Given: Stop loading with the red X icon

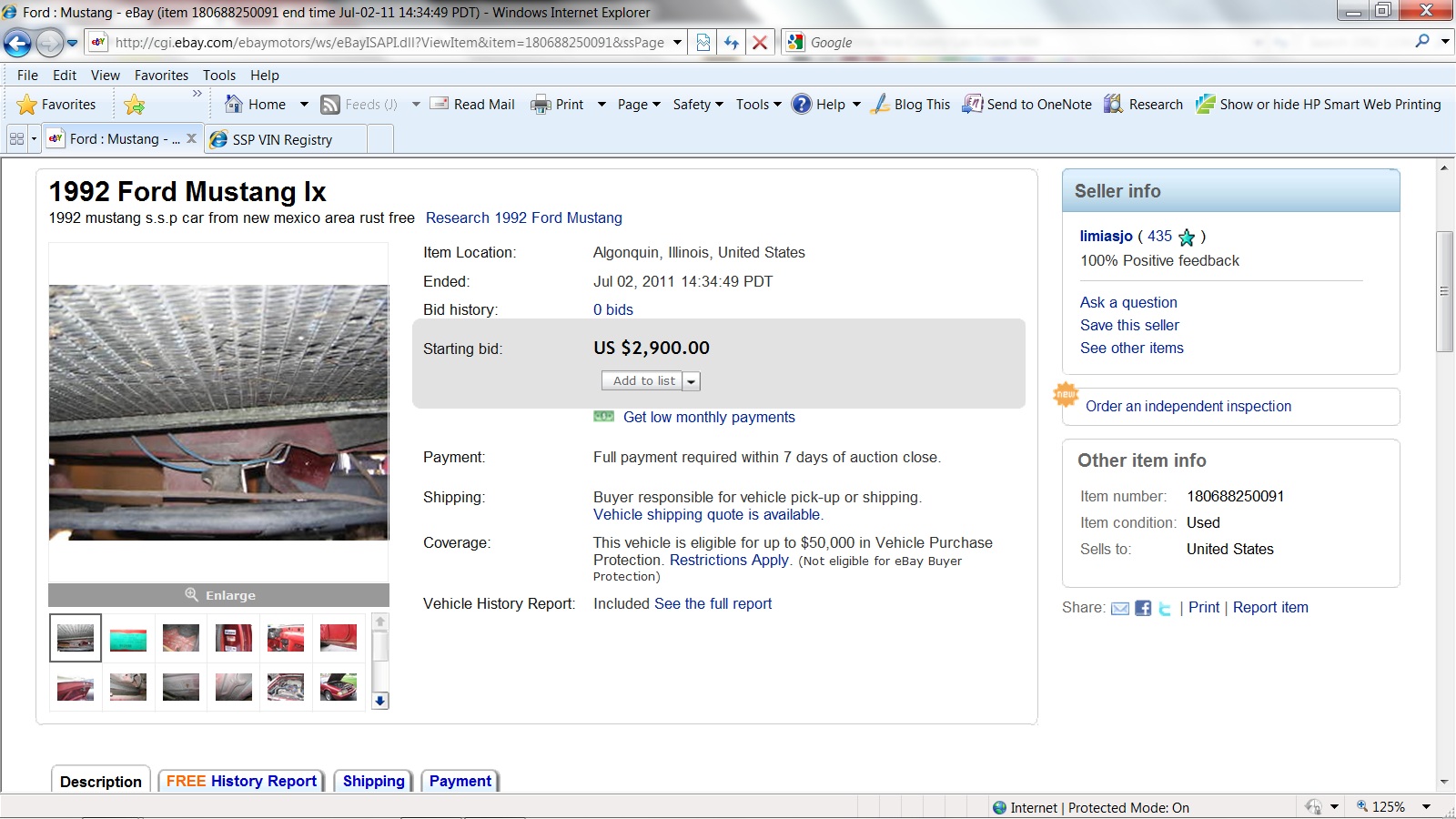Looking at the screenshot, I should [x=760, y=42].
